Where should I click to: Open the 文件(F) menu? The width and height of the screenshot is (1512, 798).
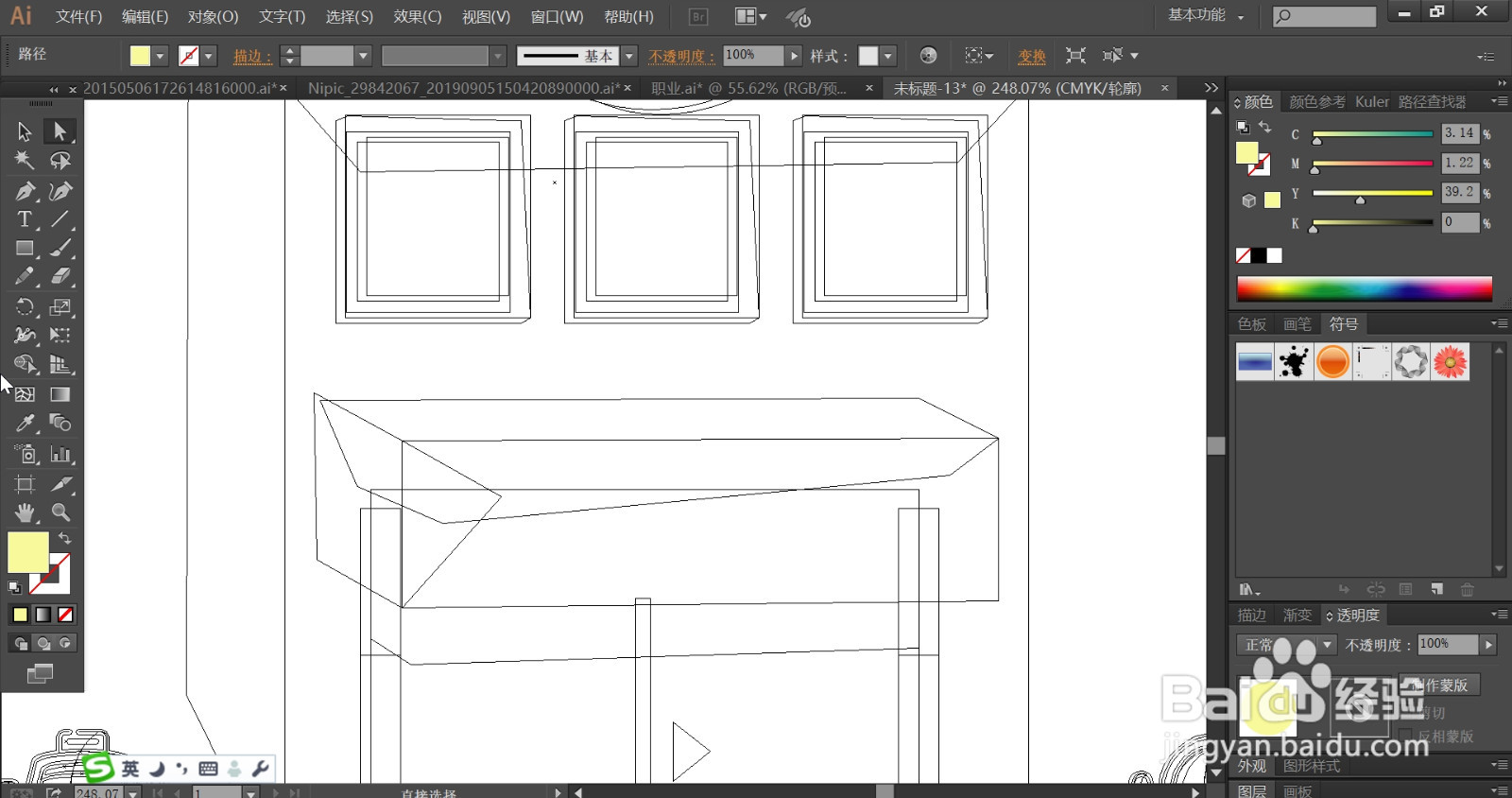point(78,16)
